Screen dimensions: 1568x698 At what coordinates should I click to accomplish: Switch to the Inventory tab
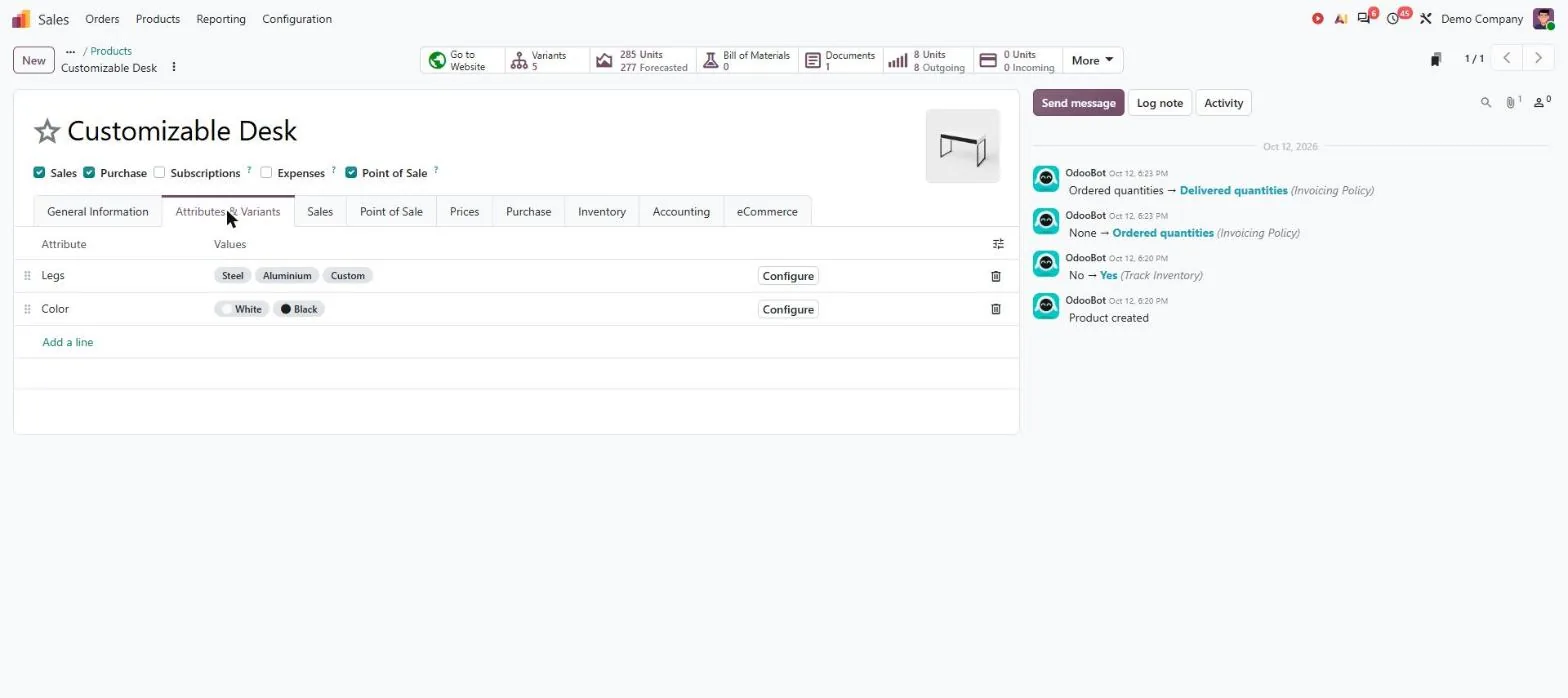click(x=602, y=211)
